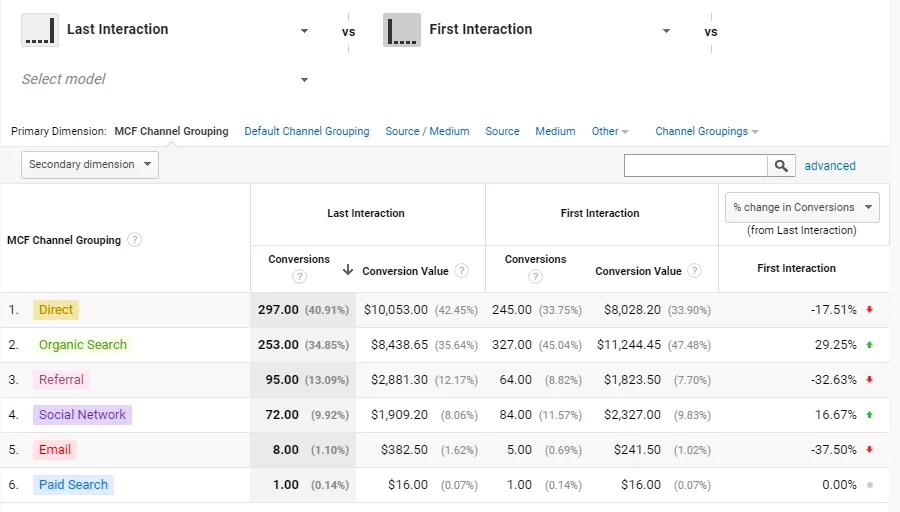
Task: Open the Select model dropdown
Action: pos(304,80)
